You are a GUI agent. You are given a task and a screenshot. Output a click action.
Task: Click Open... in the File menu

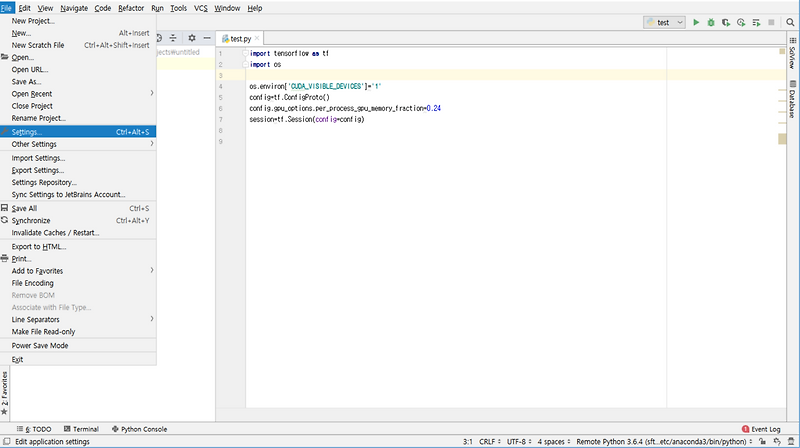[78, 58]
